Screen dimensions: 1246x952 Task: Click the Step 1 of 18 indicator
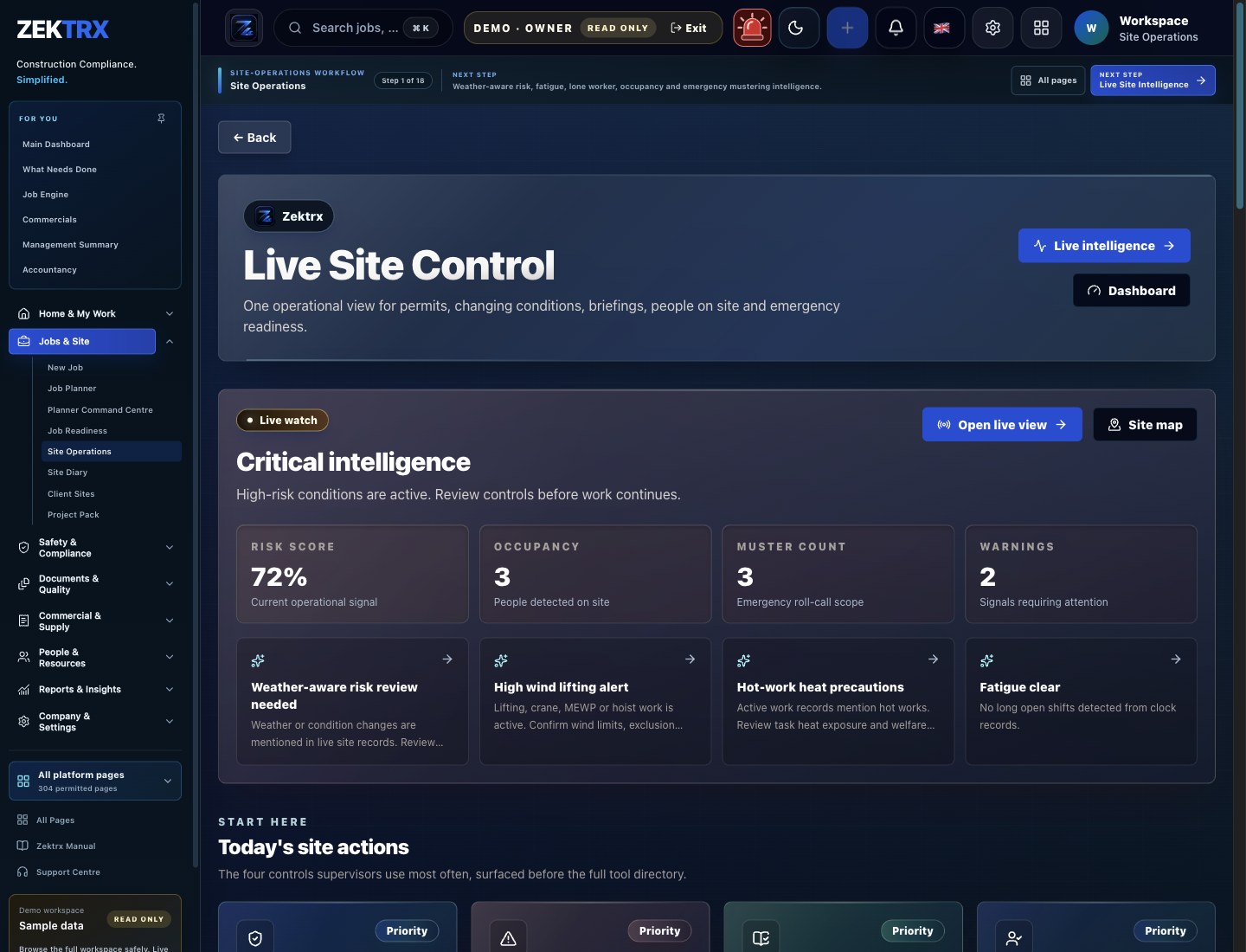pyautogui.click(x=403, y=80)
